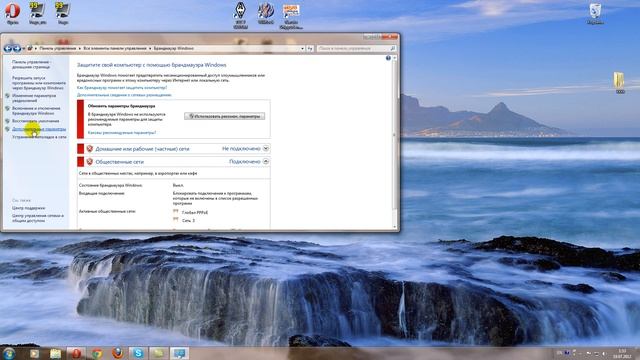Open Включение и отключение брандмауэра link
Screen dimensions: 640x360
(x=36, y=111)
